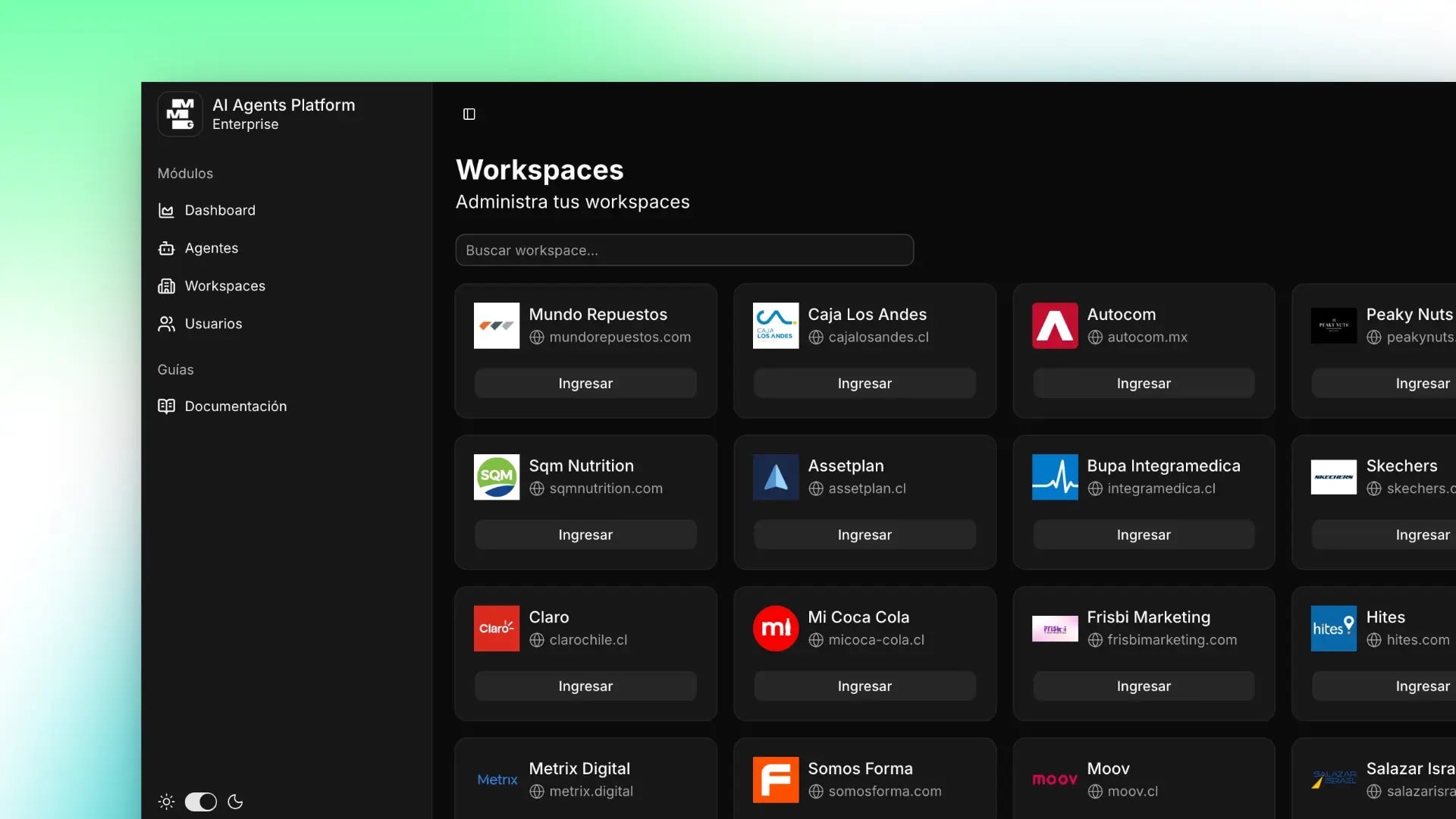Click the Dashboard chart icon
The height and width of the screenshot is (819, 1456).
click(x=166, y=211)
